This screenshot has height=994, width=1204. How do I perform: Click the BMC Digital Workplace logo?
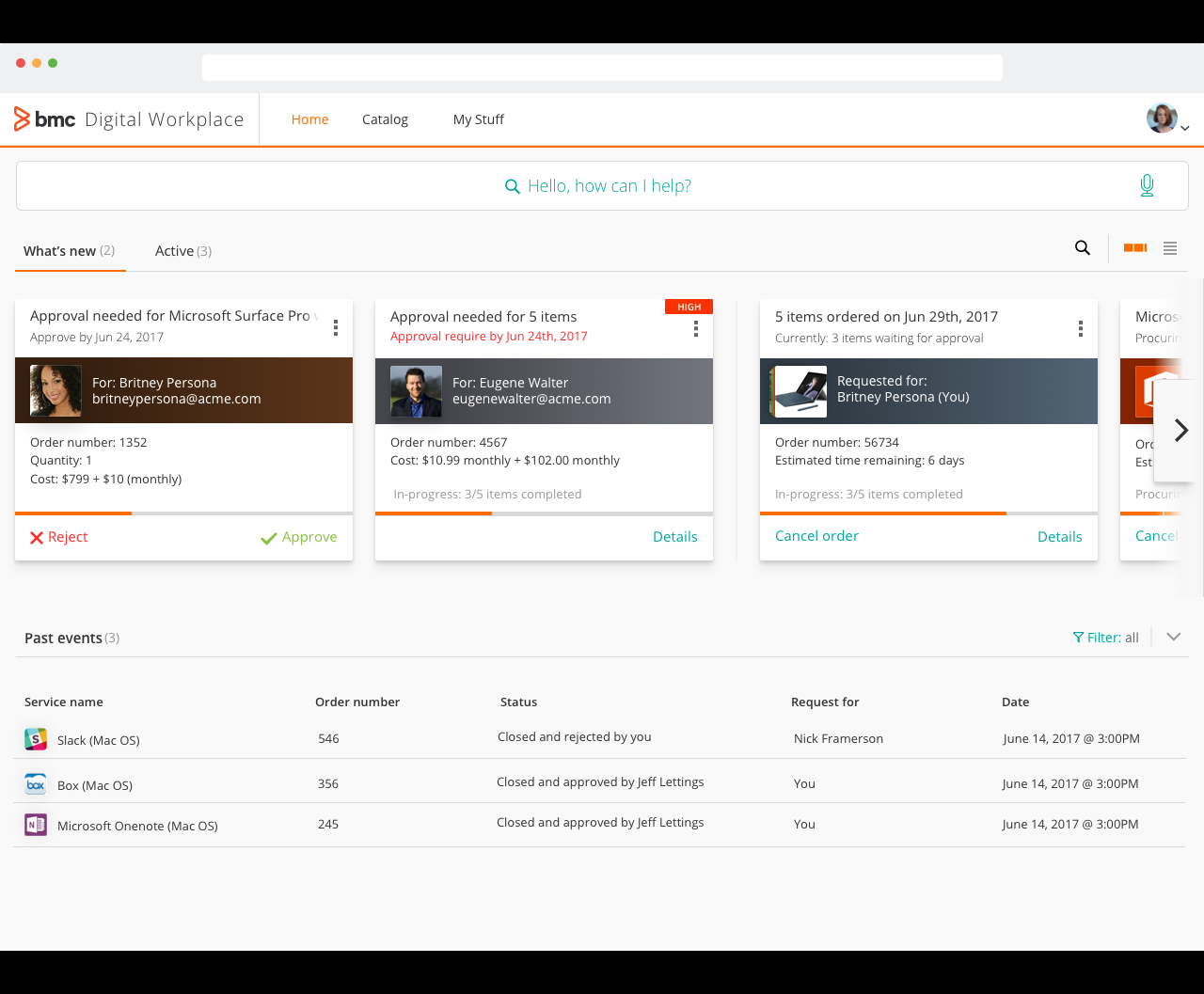(129, 119)
